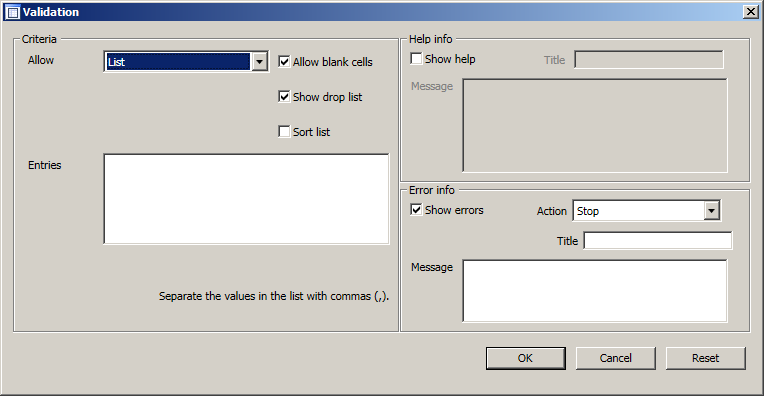The height and width of the screenshot is (396, 764).
Task: Click the Error info Message box
Action: (x=595, y=291)
